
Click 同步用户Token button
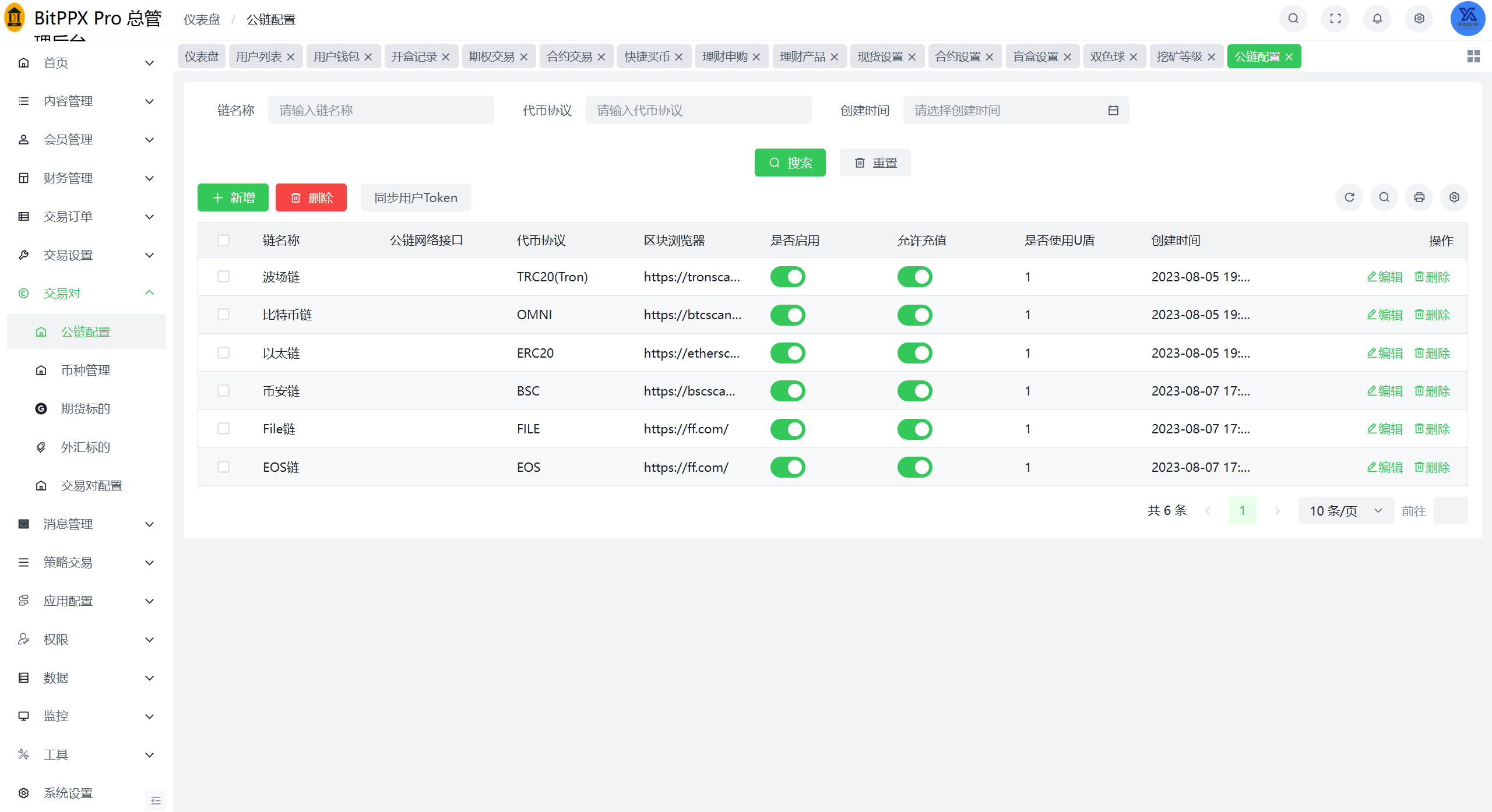tap(416, 197)
